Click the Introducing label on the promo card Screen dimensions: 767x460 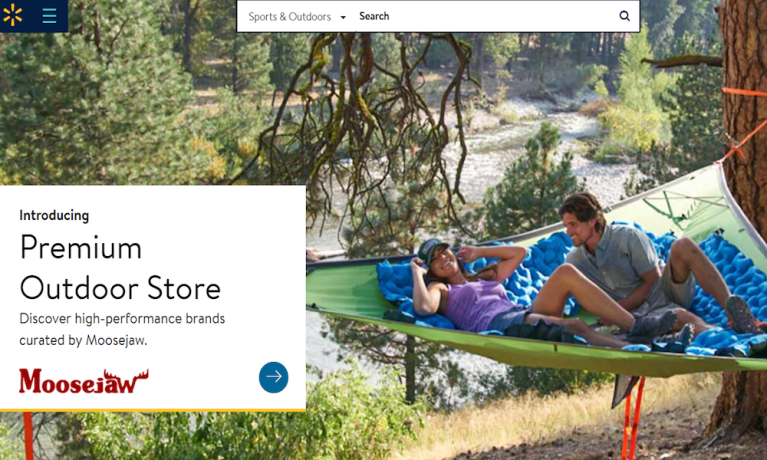coord(54,215)
